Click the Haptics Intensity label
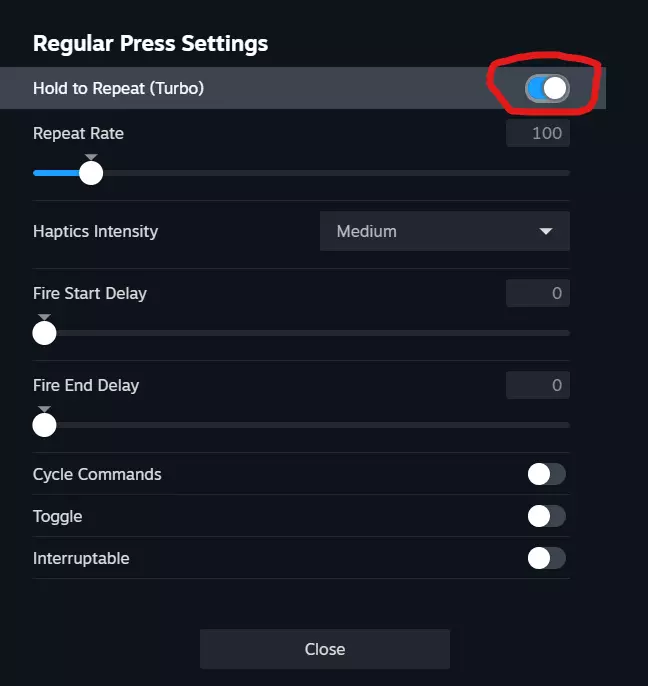This screenshot has width=648, height=686. point(95,231)
